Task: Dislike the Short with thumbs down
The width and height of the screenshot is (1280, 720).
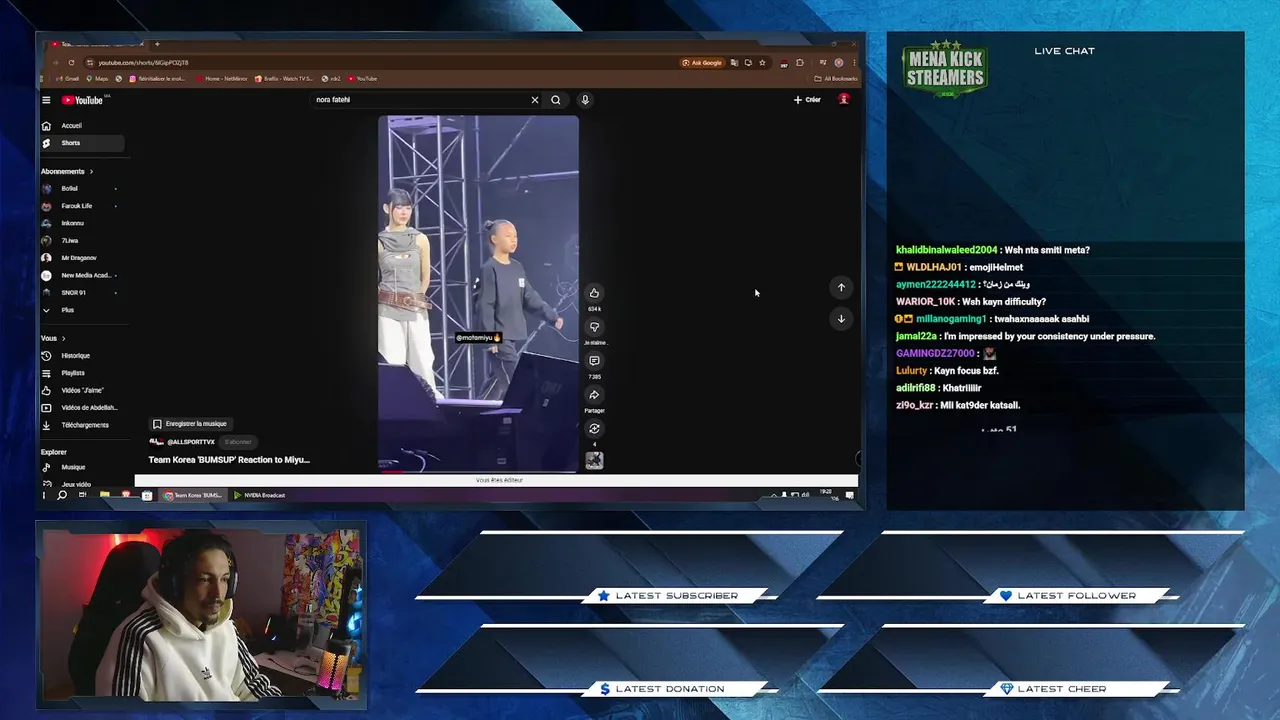Action: click(x=594, y=327)
